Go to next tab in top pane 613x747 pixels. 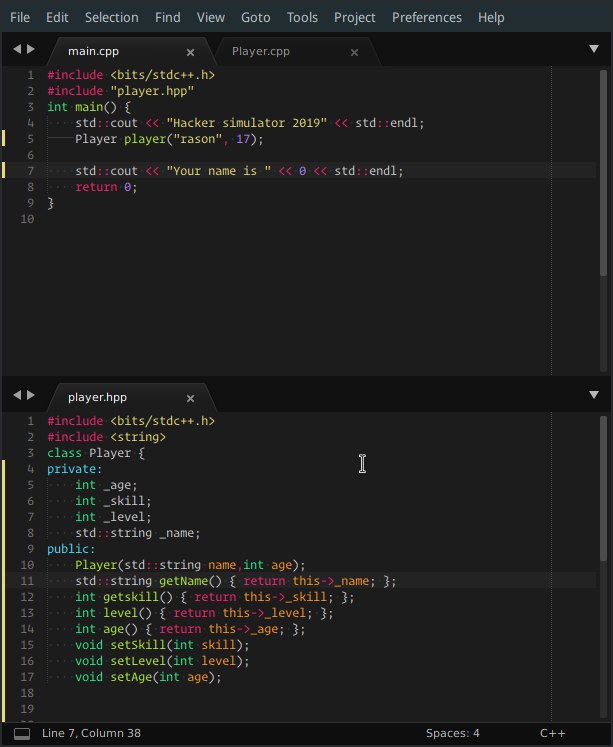click(x=31, y=49)
